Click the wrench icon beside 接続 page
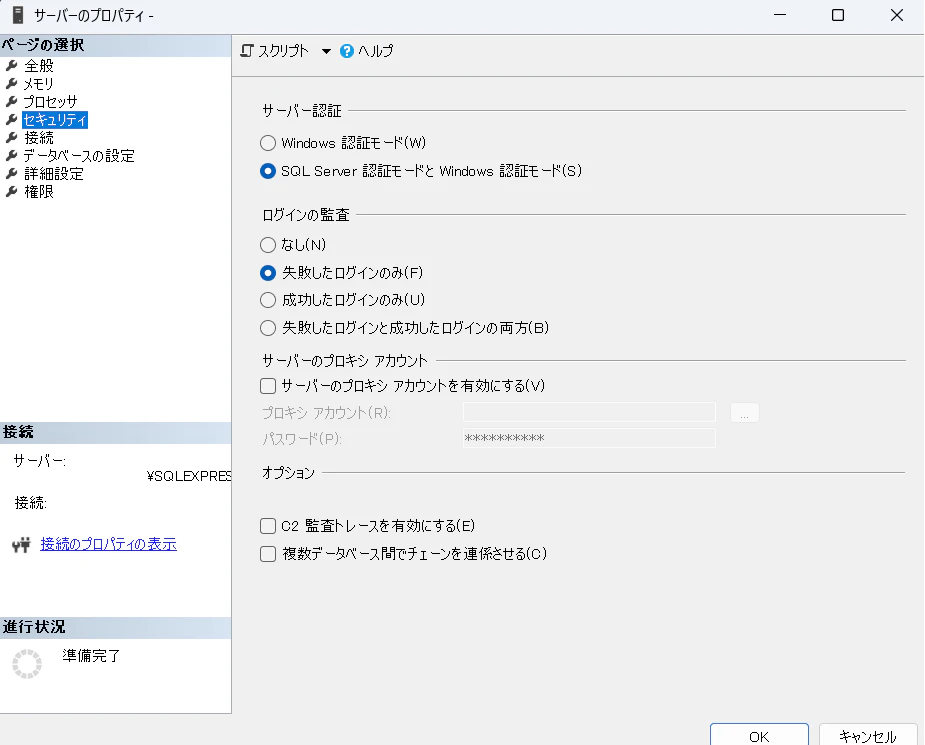This screenshot has width=925, height=745. pyautogui.click(x=11, y=137)
